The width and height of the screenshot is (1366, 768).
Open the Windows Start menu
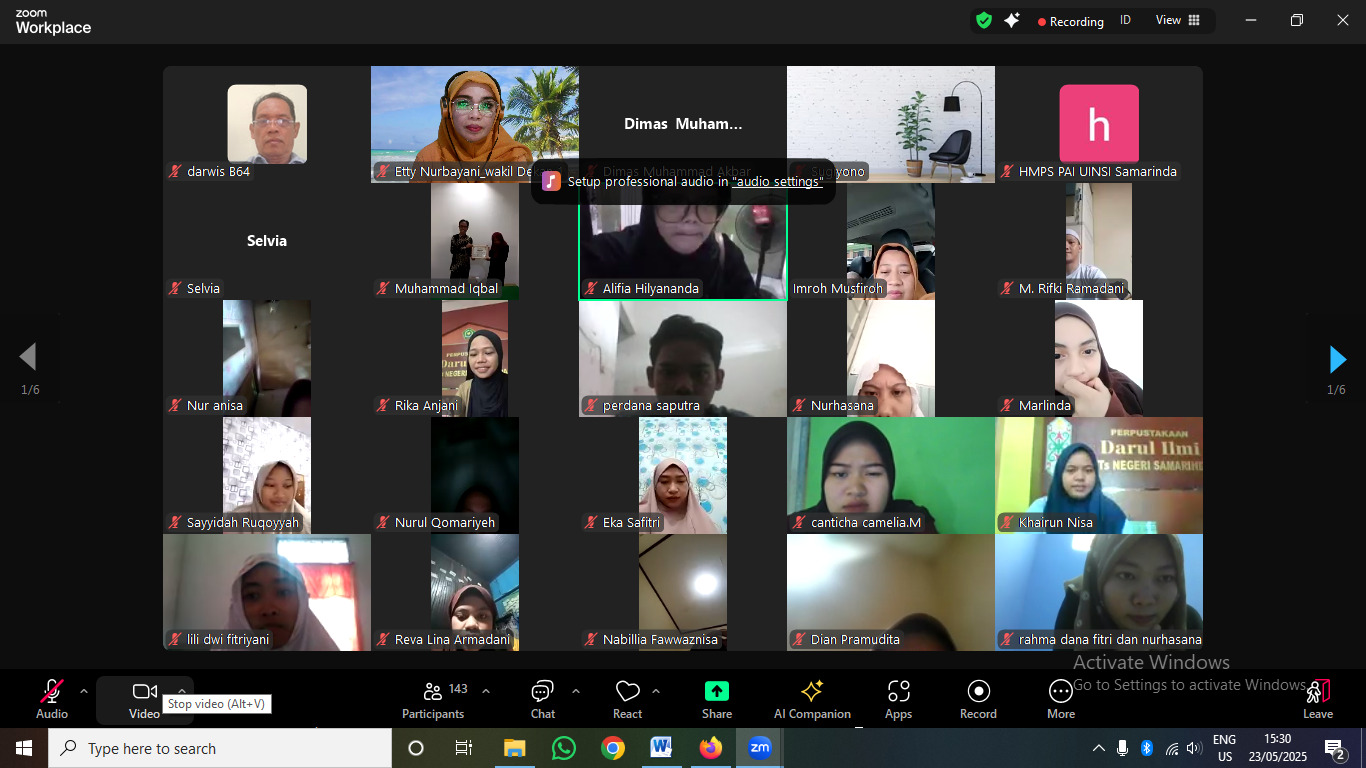tap(24, 748)
